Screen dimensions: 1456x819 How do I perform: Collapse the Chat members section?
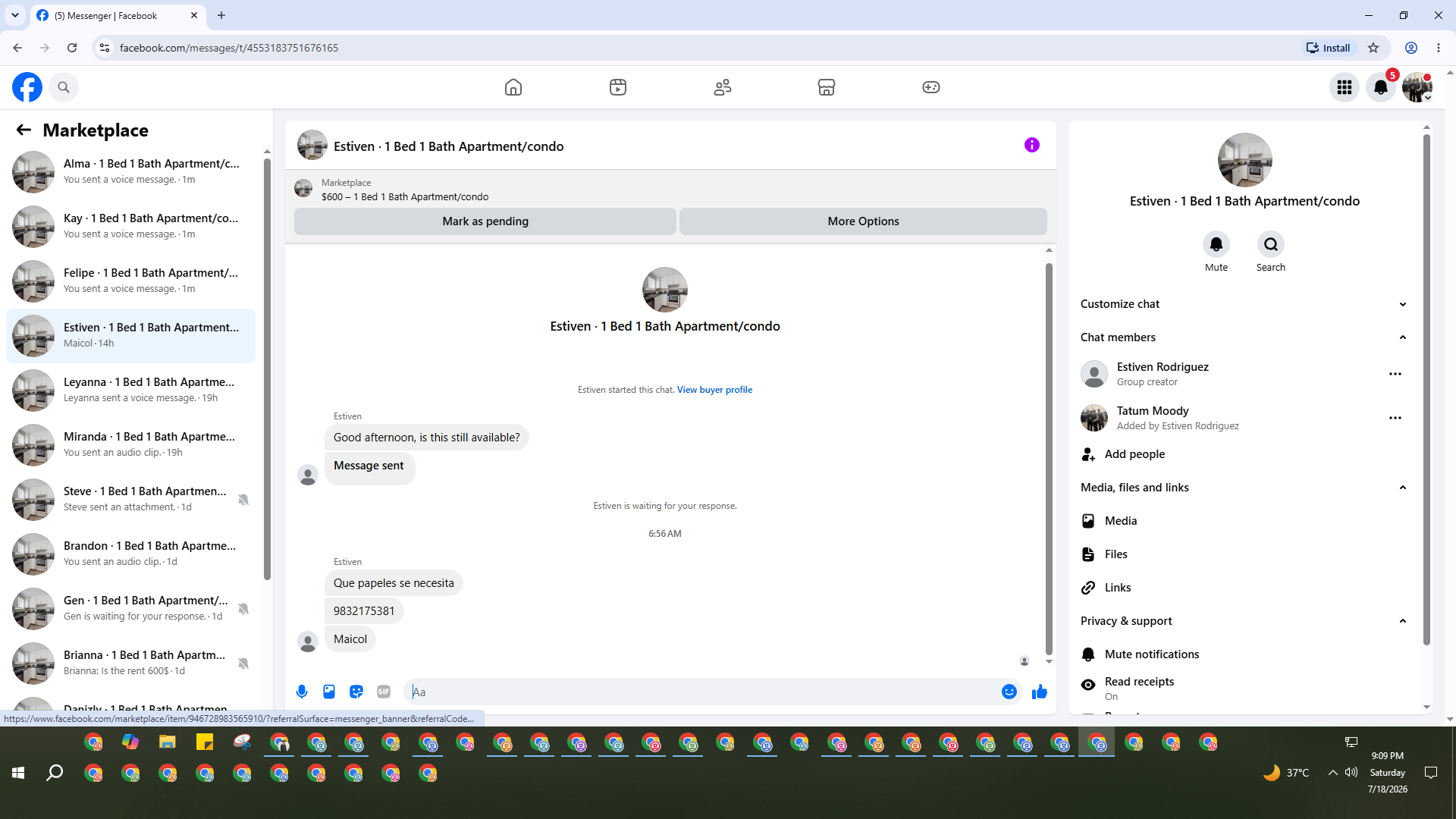tap(1244, 337)
